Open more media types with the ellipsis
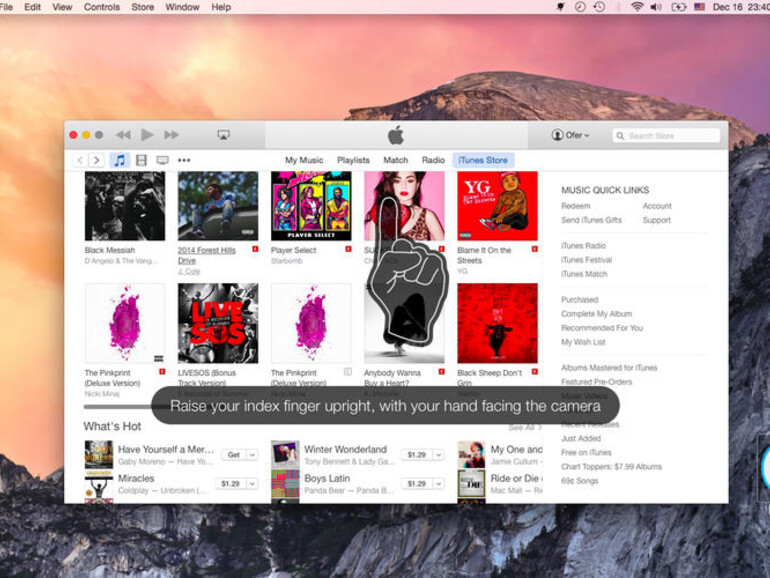 (184, 160)
